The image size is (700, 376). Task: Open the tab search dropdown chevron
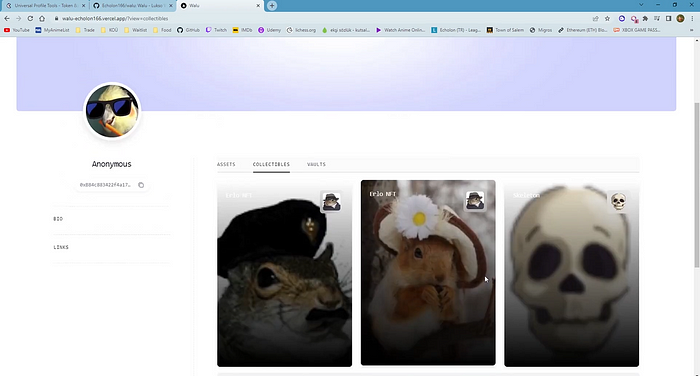tap(641, 5)
